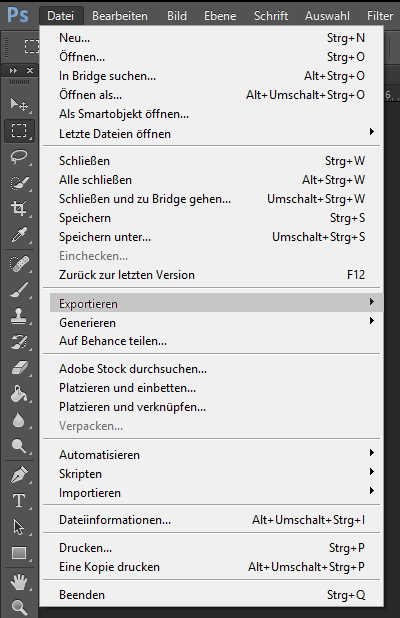Select the Clone Stamp tool
This screenshot has width=400, height=618.
point(19,316)
